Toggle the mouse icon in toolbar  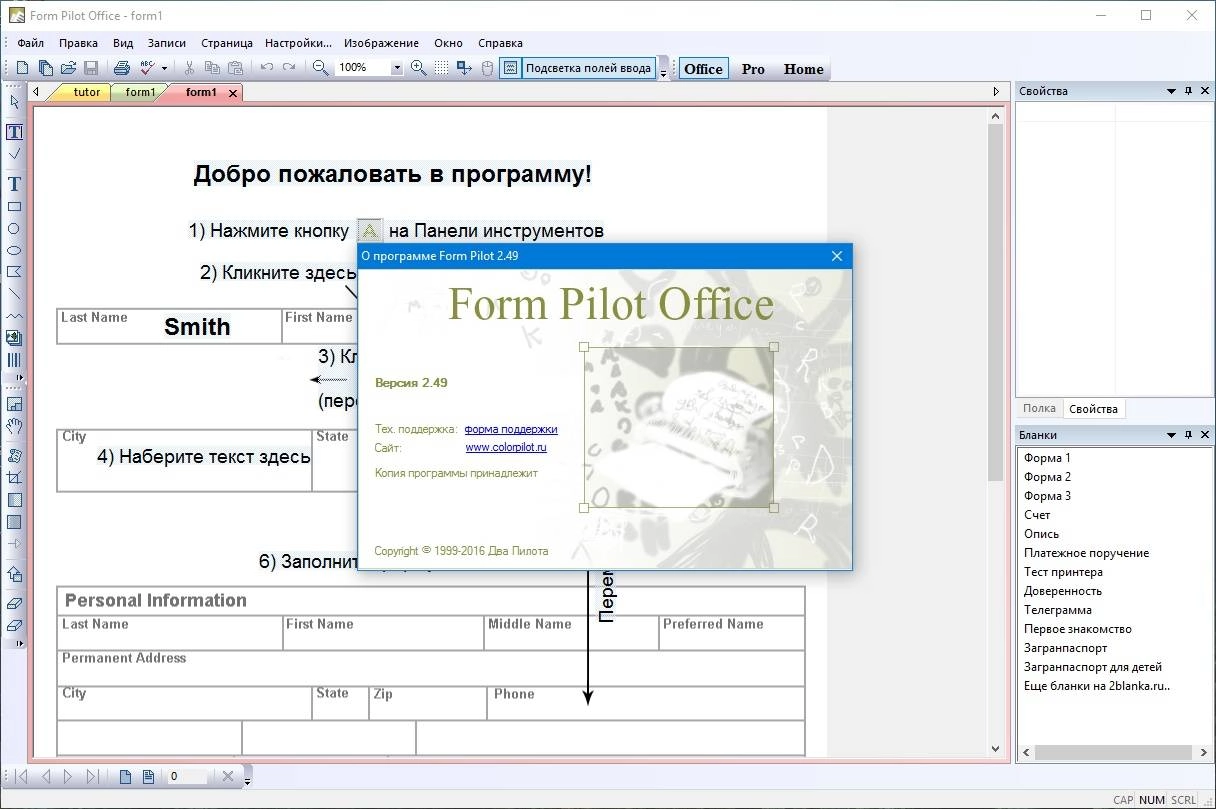click(488, 68)
